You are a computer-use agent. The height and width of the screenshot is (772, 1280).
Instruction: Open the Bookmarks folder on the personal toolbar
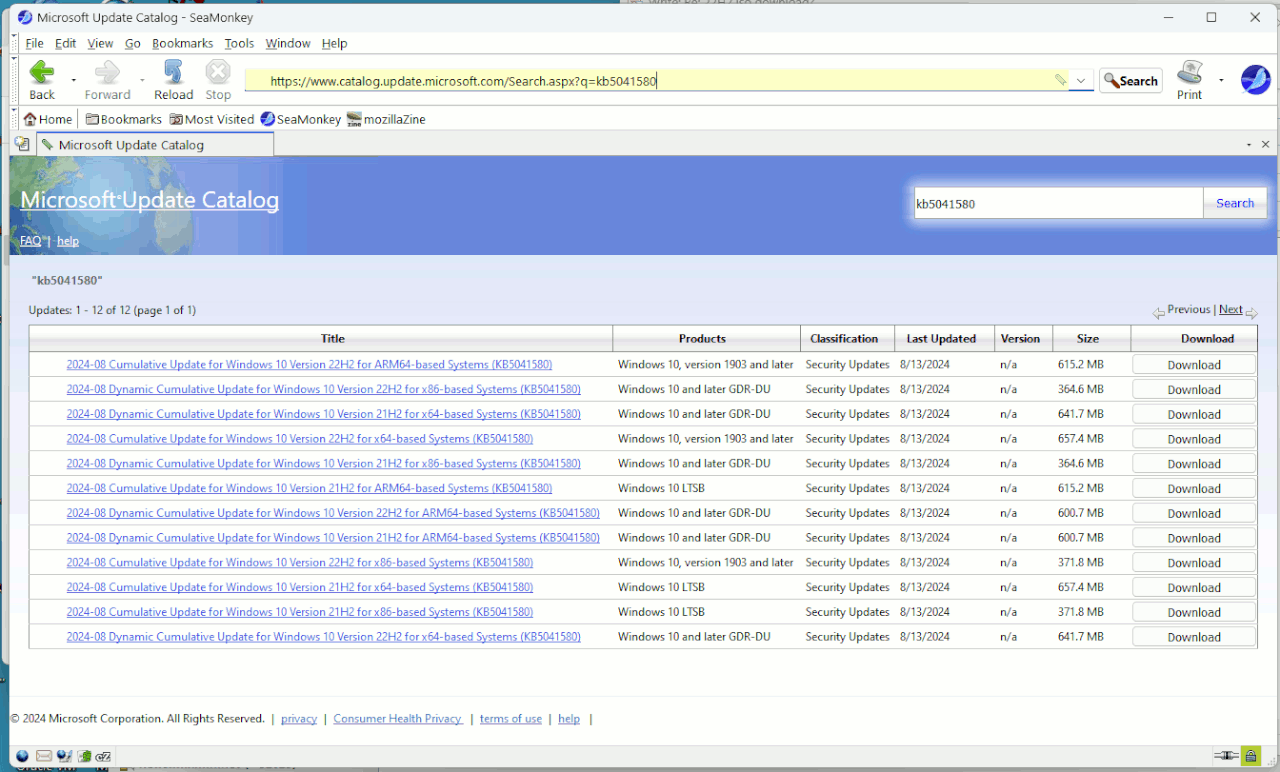tap(124, 119)
